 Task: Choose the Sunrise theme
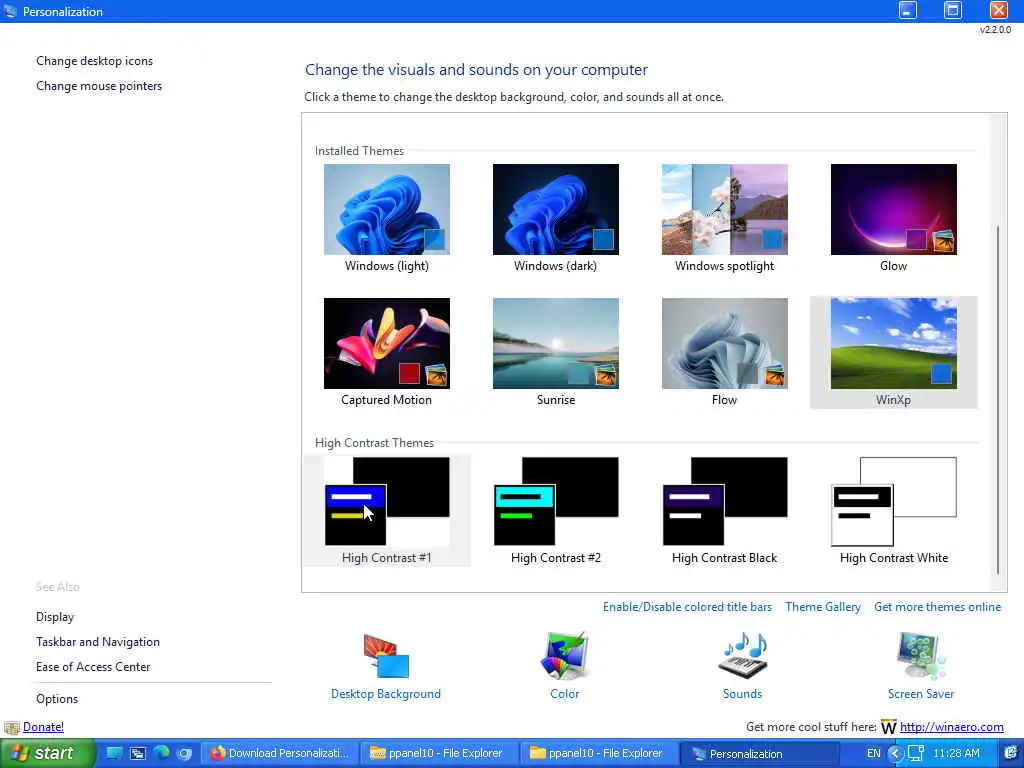[x=556, y=353]
